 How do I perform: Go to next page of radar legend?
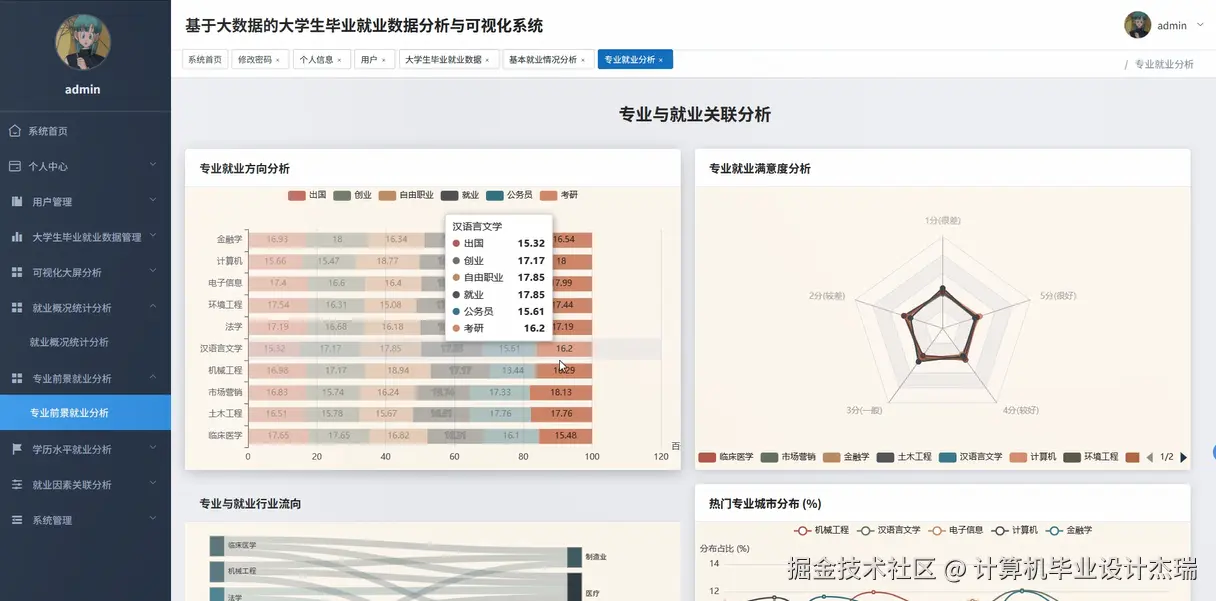coord(1183,457)
